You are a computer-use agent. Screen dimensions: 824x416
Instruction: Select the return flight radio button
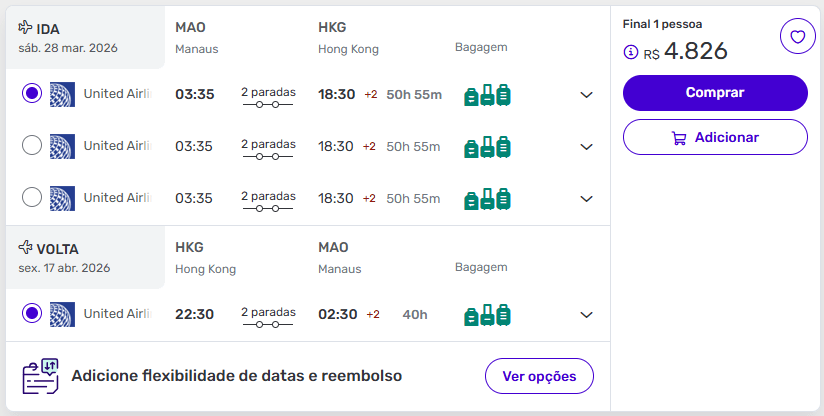tap(32, 314)
